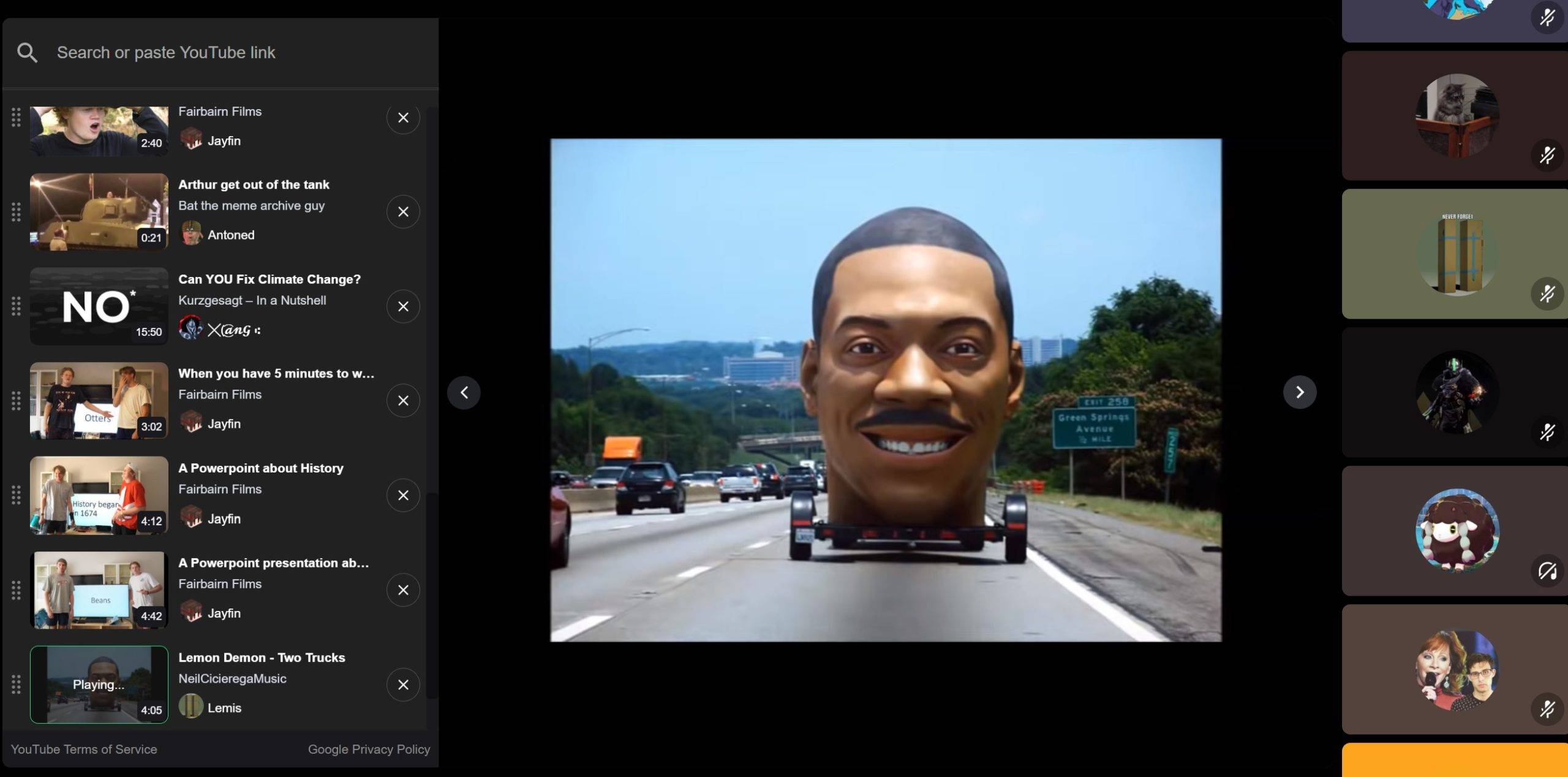Click title When you have 5 minutes to w…
Image resolution: width=1568 pixels, height=777 pixels.
(276, 374)
